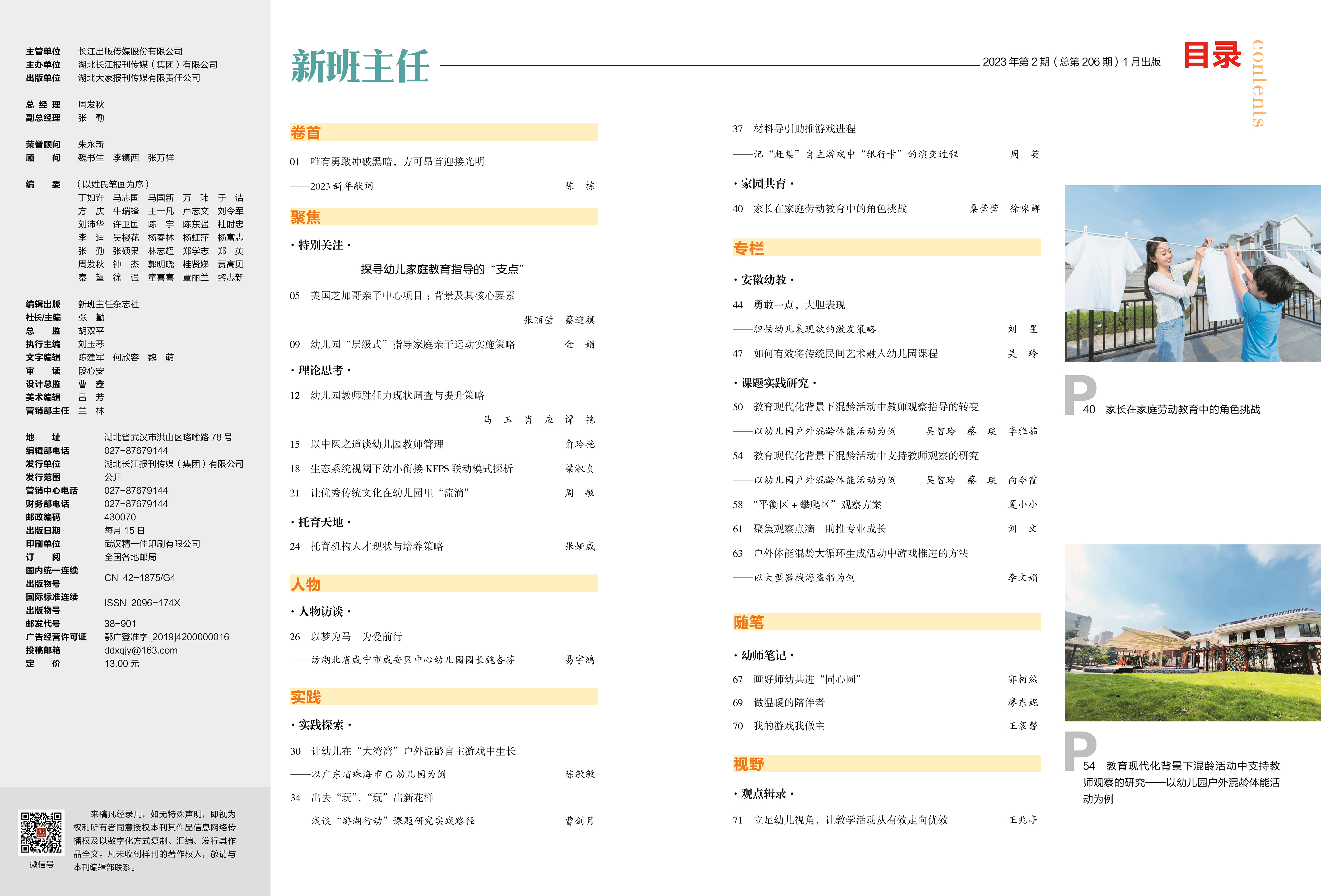Select the 聚焦 section header

[x=306, y=217]
